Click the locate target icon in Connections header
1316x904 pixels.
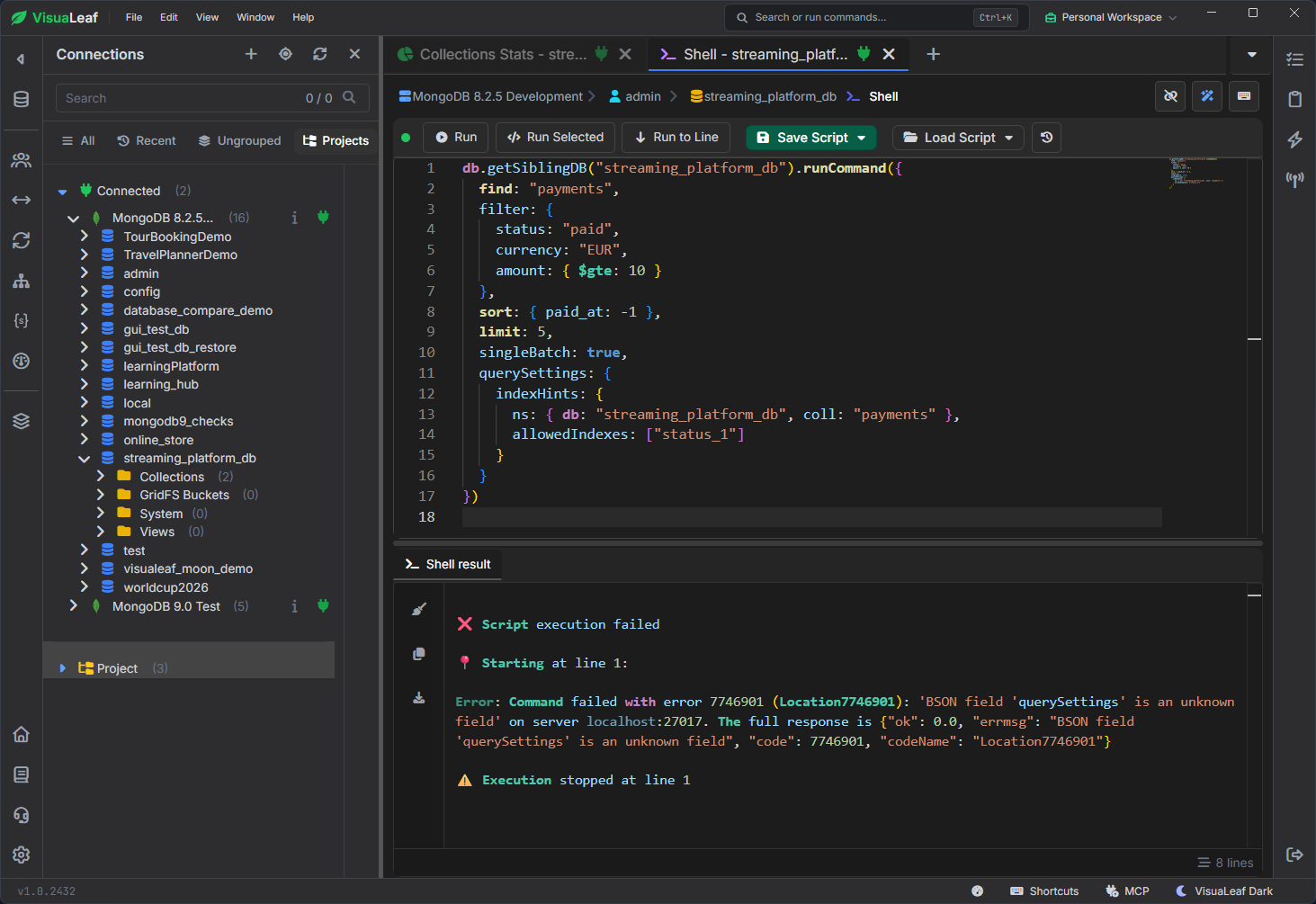coord(285,54)
